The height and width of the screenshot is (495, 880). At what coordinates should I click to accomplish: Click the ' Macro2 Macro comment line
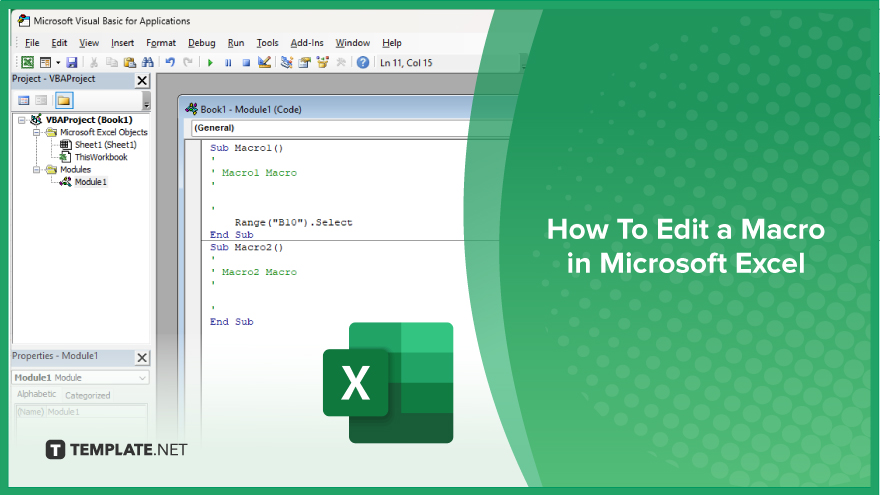pos(254,272)
